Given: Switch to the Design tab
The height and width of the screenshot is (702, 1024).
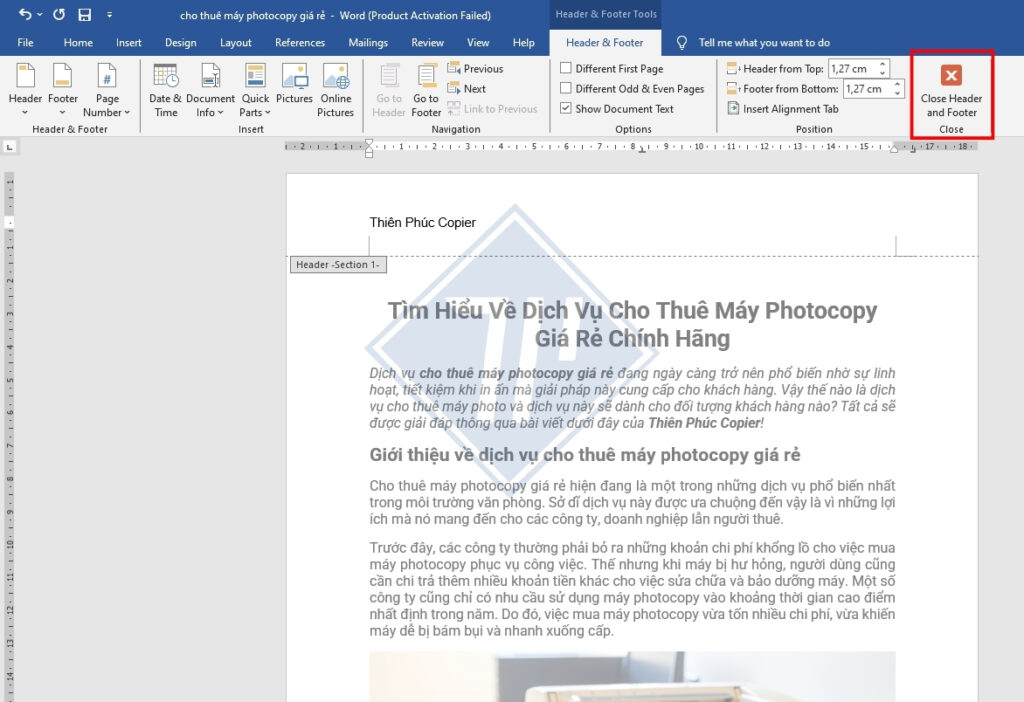Looking at the screenshot, I should click(180, 42).
